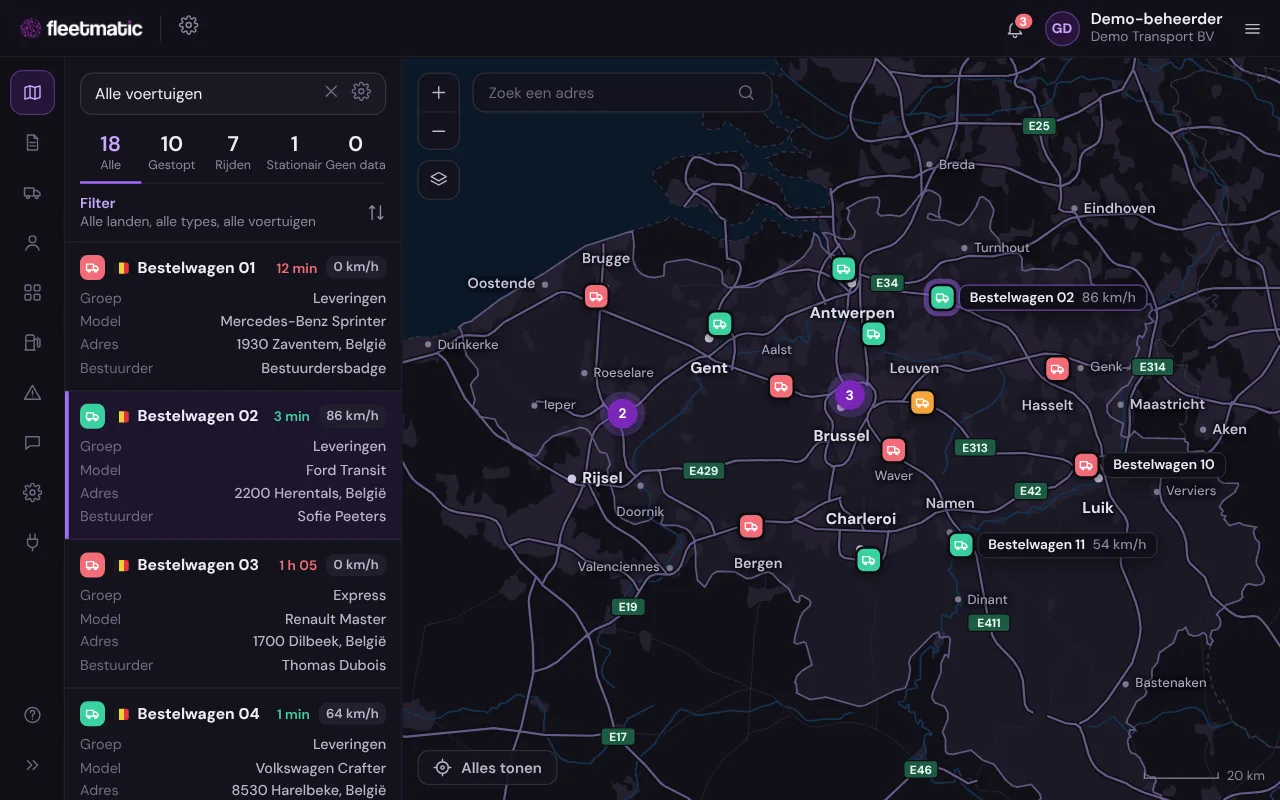Viewport: 1280px width, 800px height.
Task: Open the reports document icon in sidebar
Action: (x=32, y=143)
